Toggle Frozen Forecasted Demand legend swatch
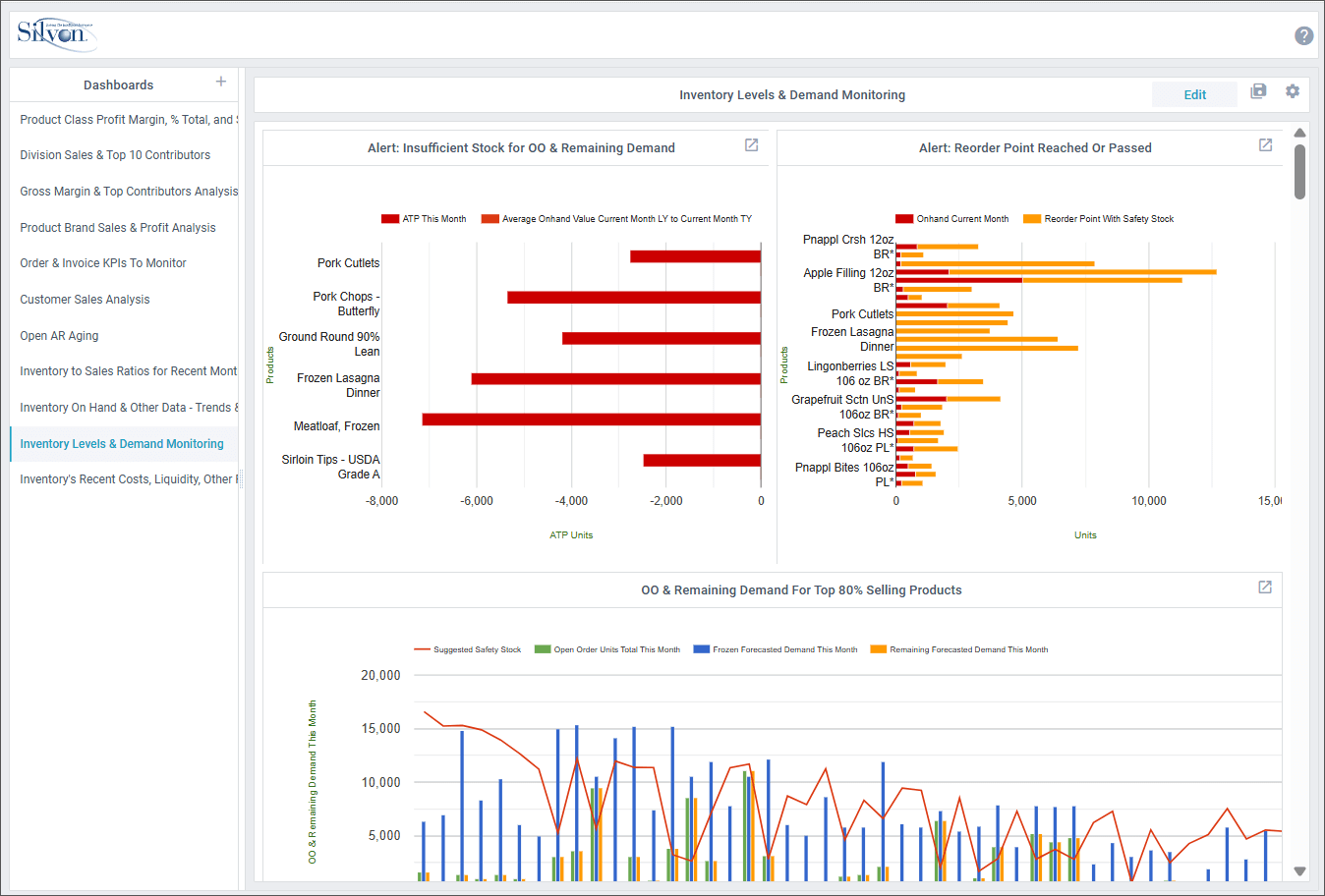 tap(702, 649)
